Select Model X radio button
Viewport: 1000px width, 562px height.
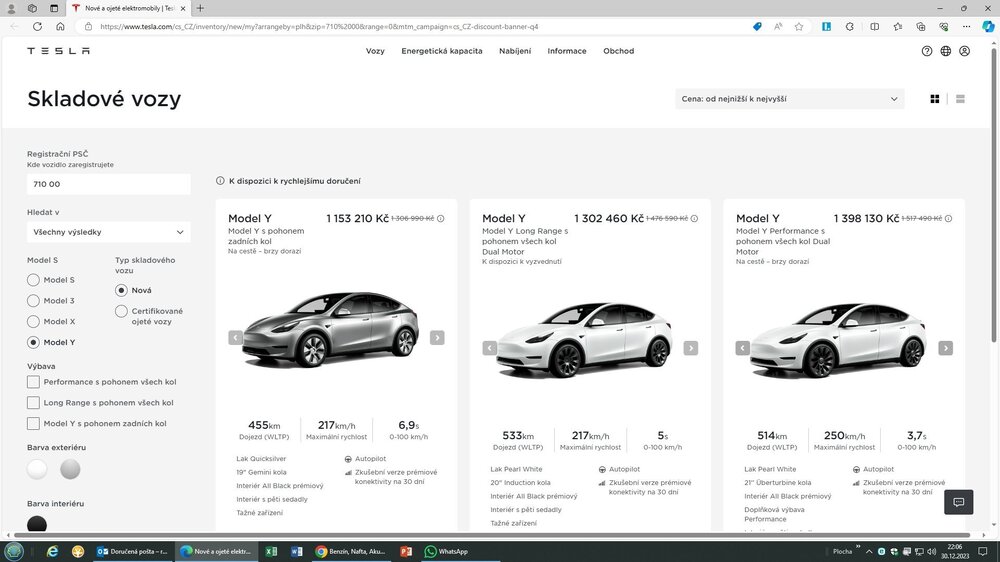click(x=33, y=322)
